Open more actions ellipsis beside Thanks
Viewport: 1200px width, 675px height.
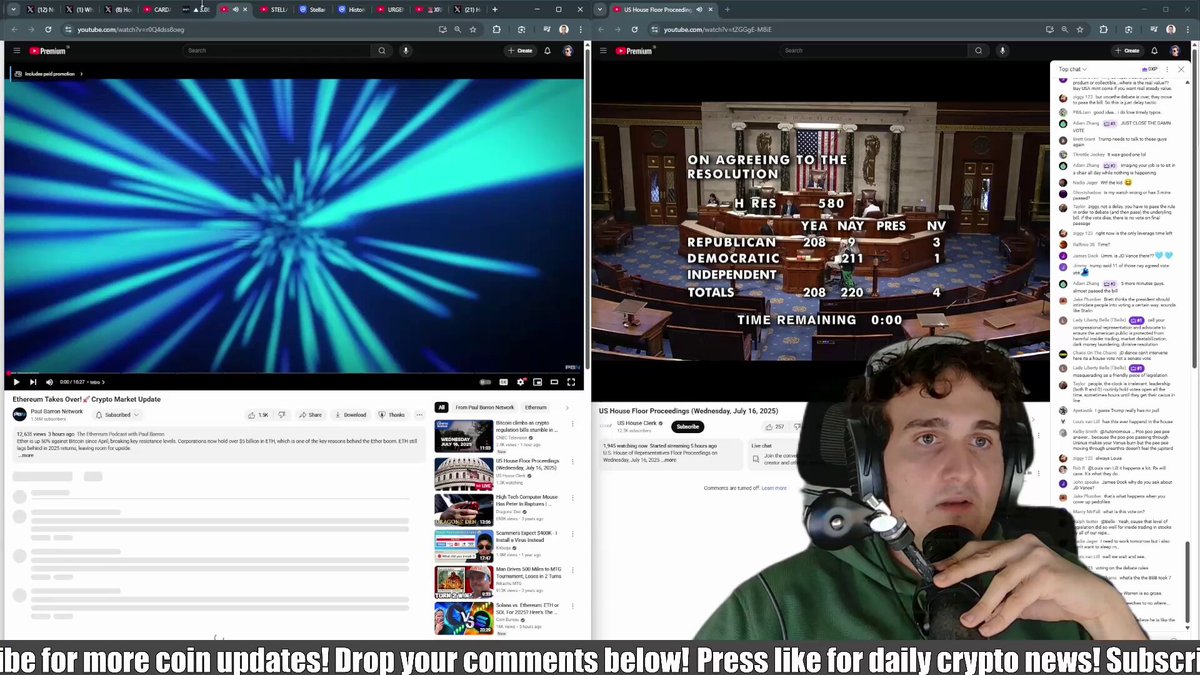(x=419, y=414)
